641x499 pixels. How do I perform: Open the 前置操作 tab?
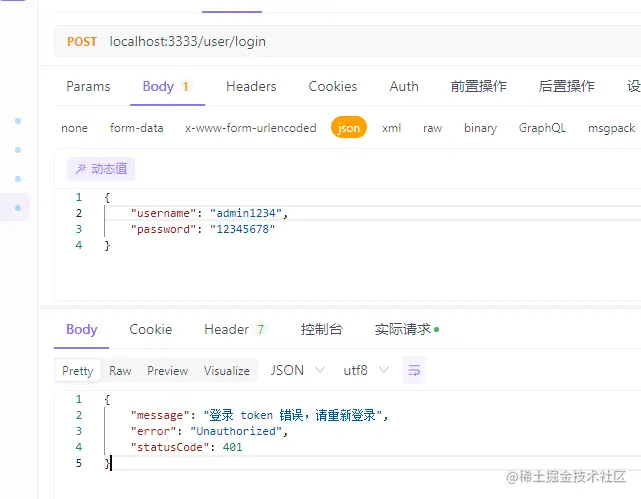point(479,86)
